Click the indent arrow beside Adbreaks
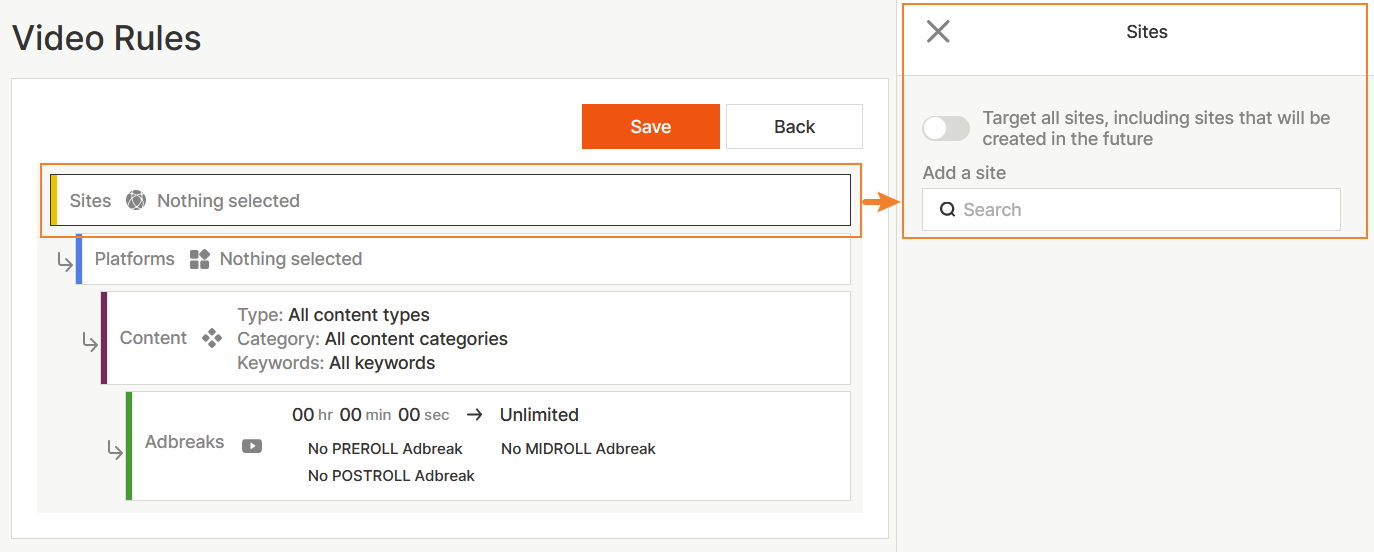Image resolution: width=1374 pixels, height=552 pixels. [x=115, y=450]
